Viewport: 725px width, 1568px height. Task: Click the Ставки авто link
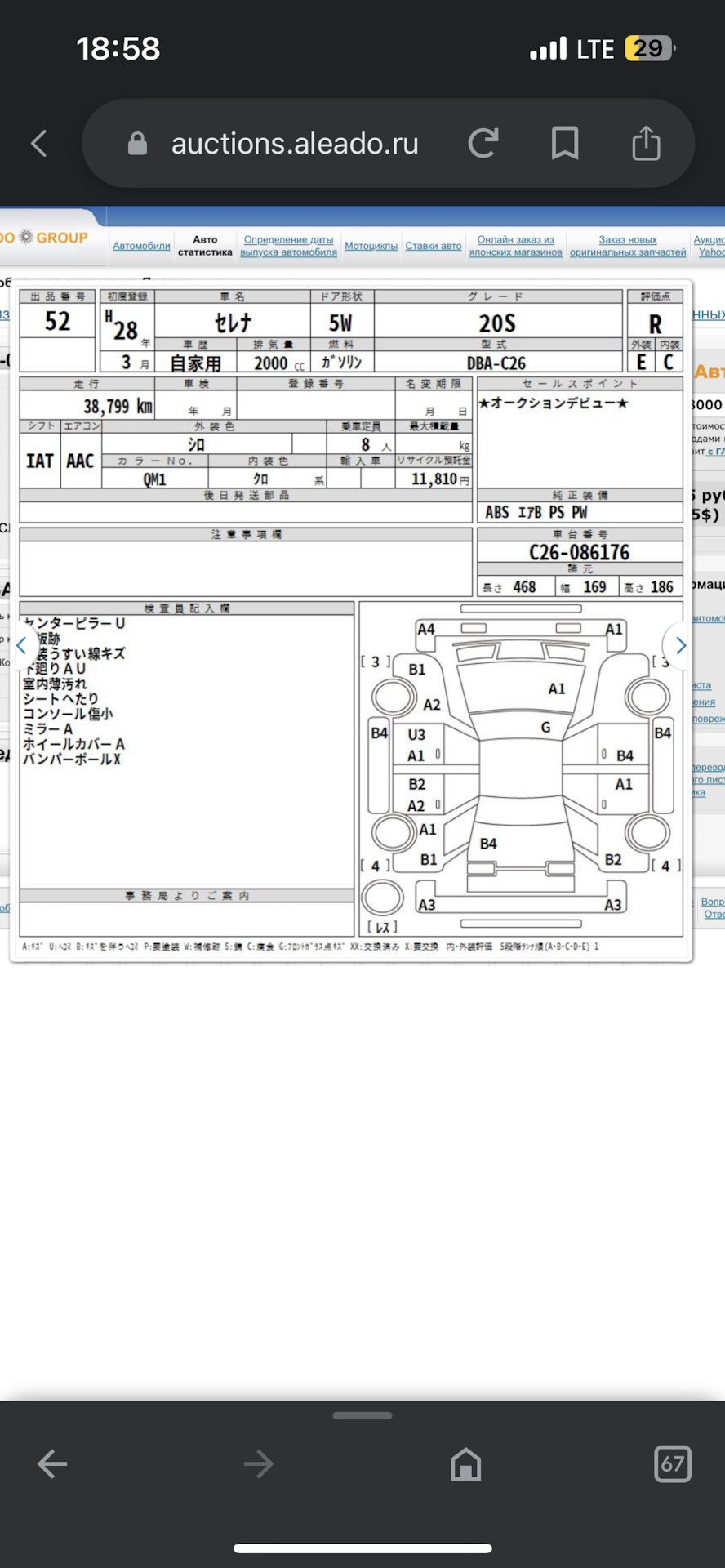(x=434, y=246)
